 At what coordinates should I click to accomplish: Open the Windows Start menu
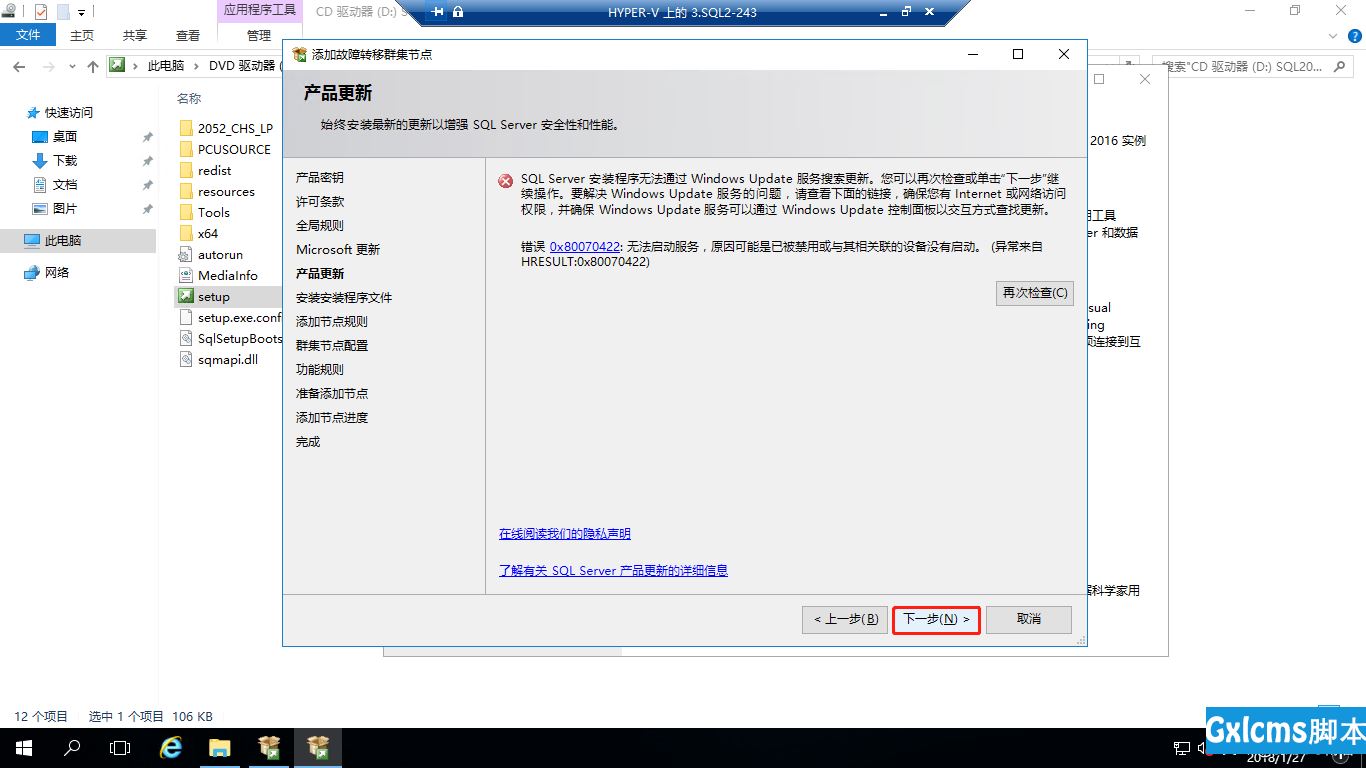tap(24, 748)
